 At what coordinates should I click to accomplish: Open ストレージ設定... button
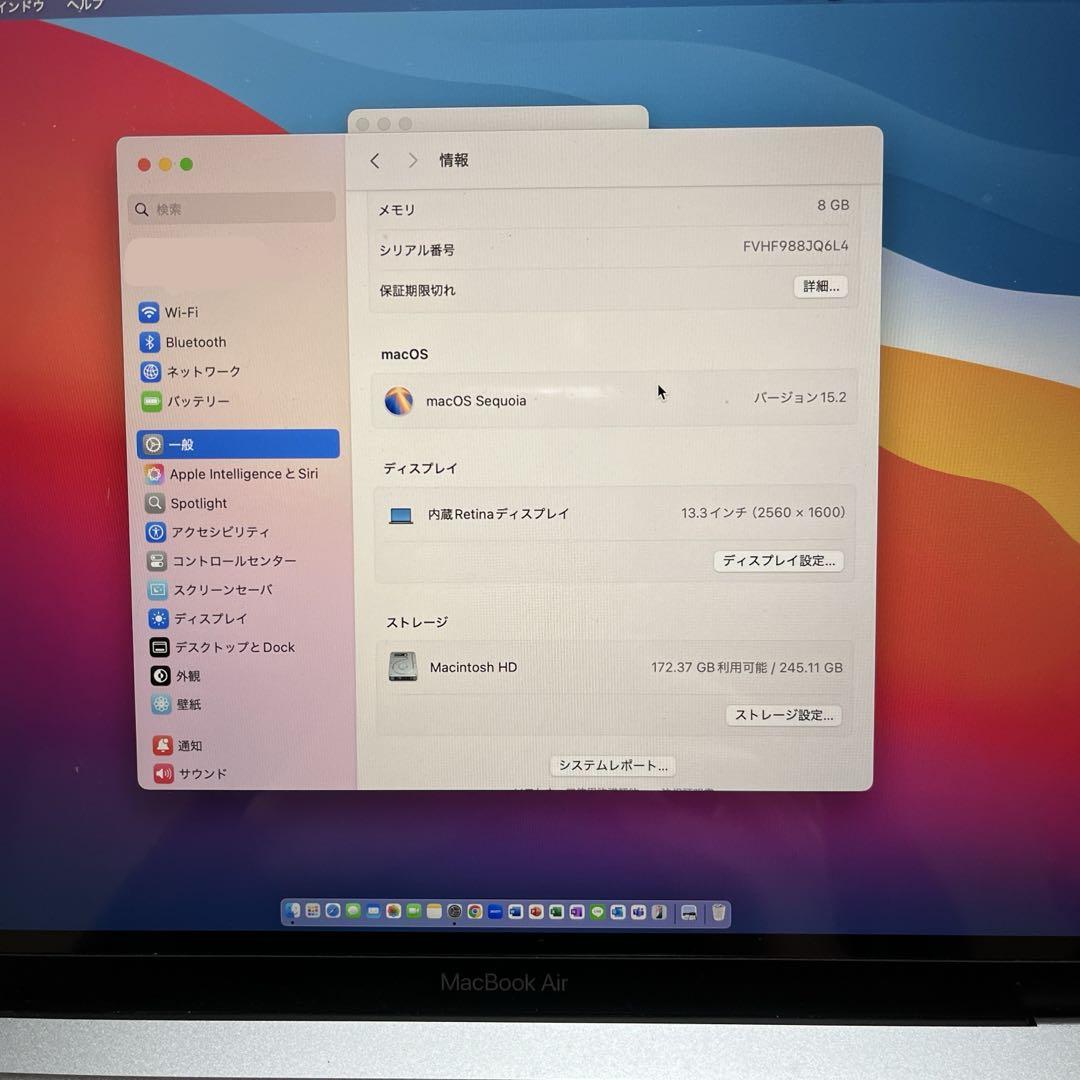click(783, 715)
